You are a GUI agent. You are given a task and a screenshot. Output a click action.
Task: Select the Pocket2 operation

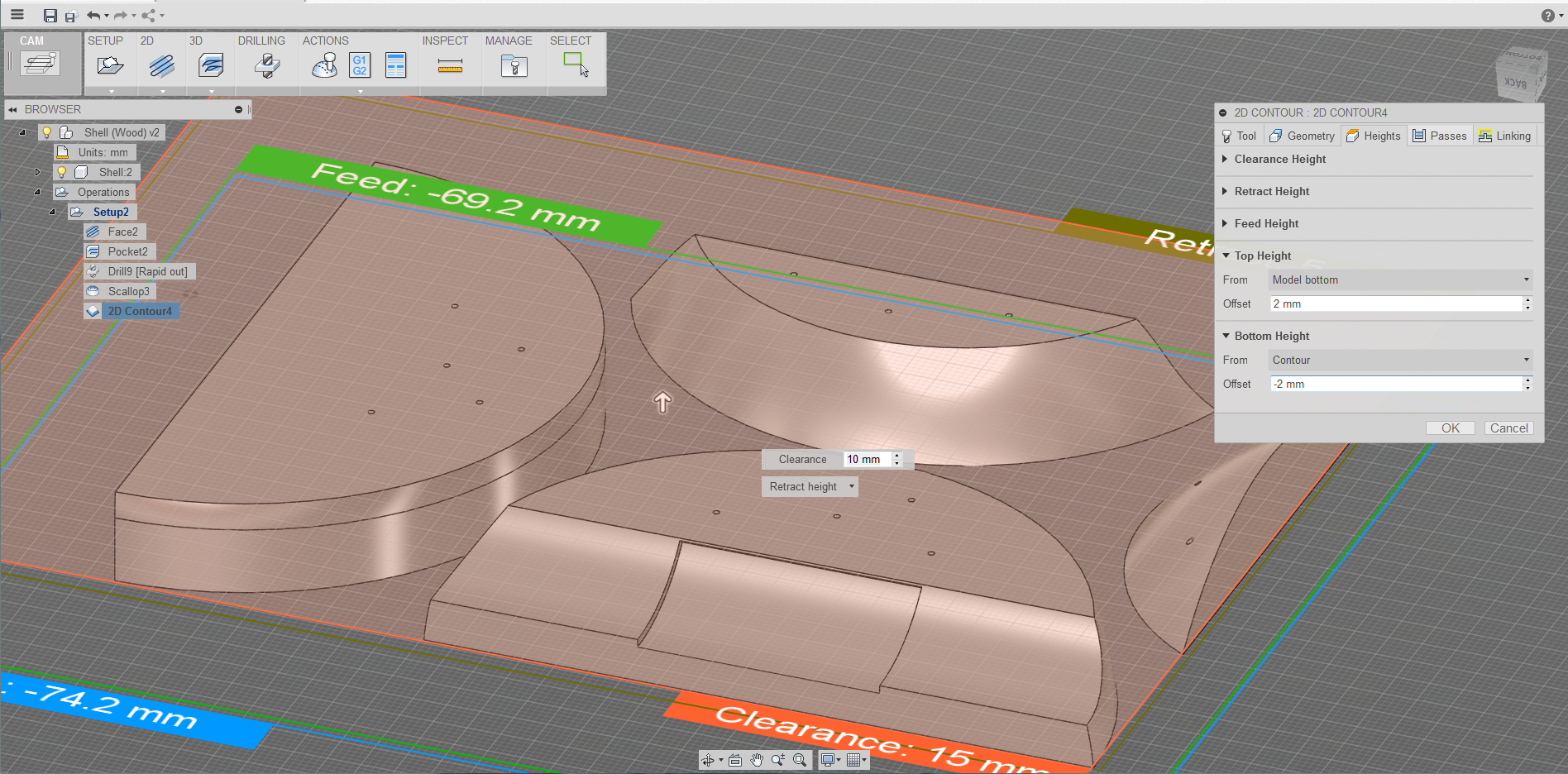point(120,251)
